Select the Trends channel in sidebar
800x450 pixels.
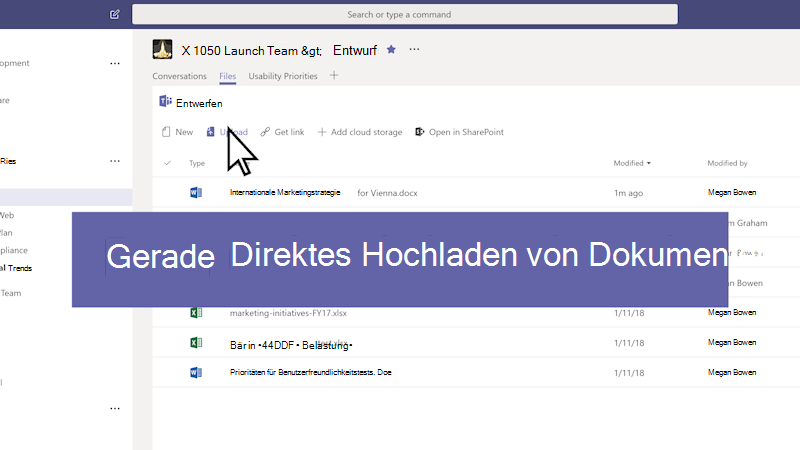point(16,268)
